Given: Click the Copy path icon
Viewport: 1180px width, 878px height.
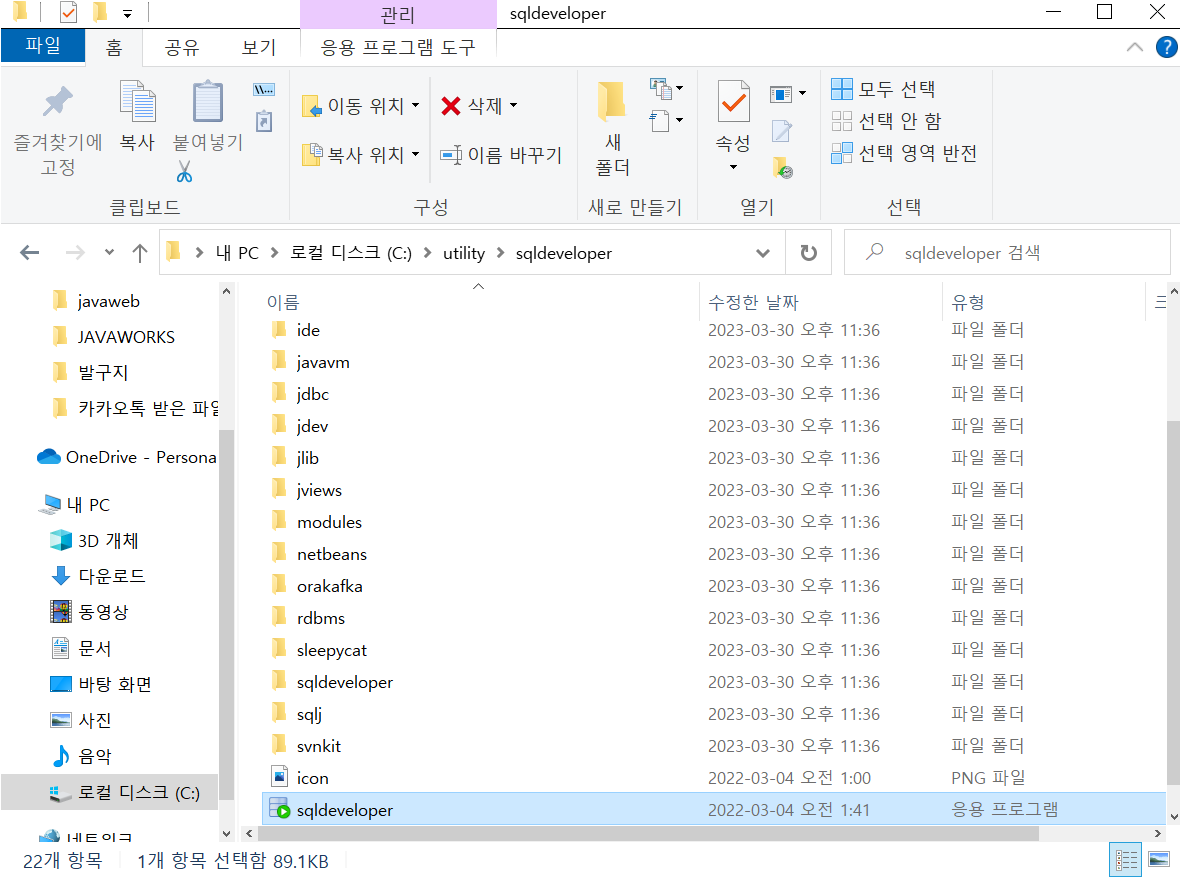Looking at the screenshot, I should click(263, 90).
